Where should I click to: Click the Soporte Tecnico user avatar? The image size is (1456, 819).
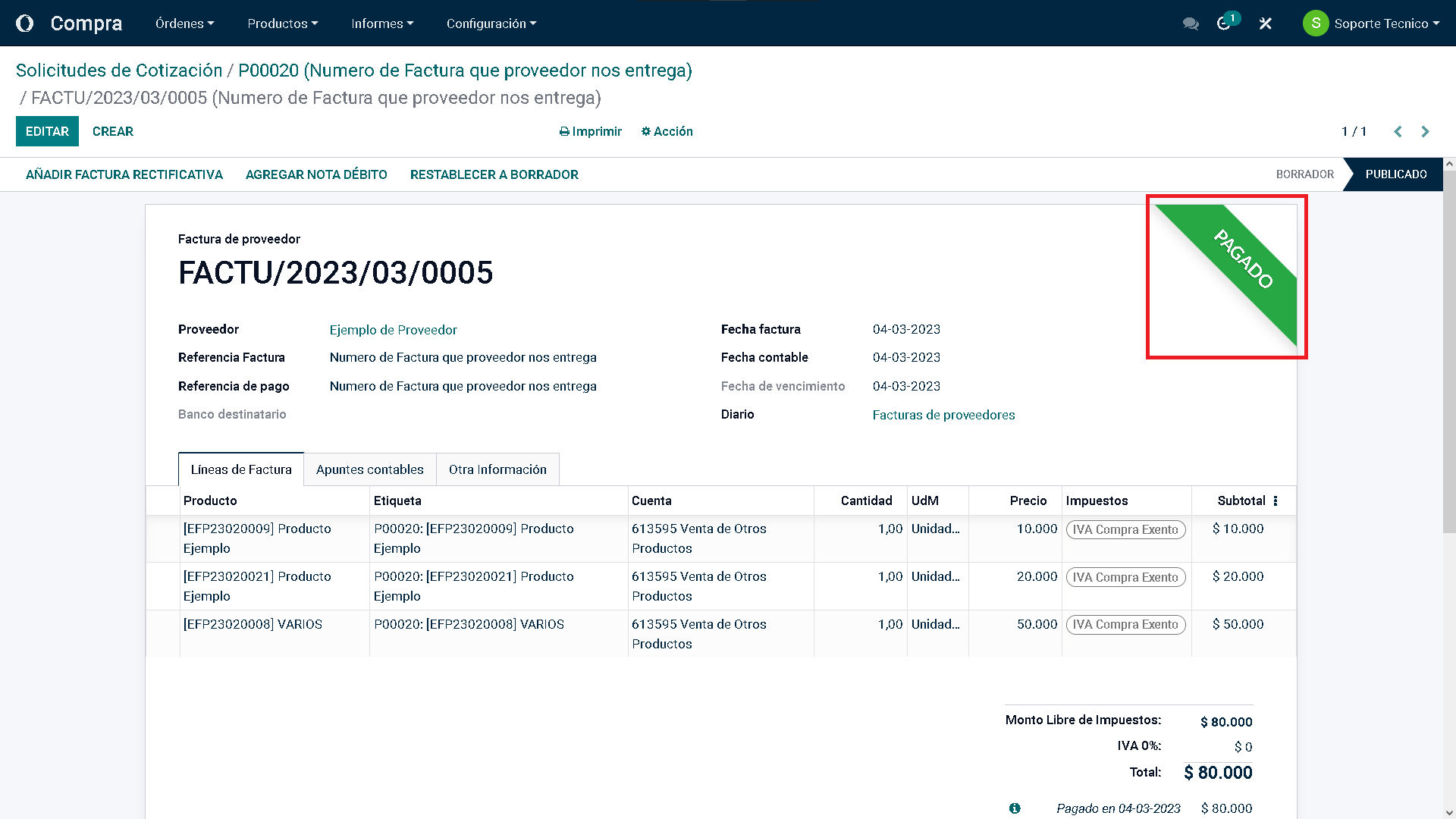point(1316,24)
